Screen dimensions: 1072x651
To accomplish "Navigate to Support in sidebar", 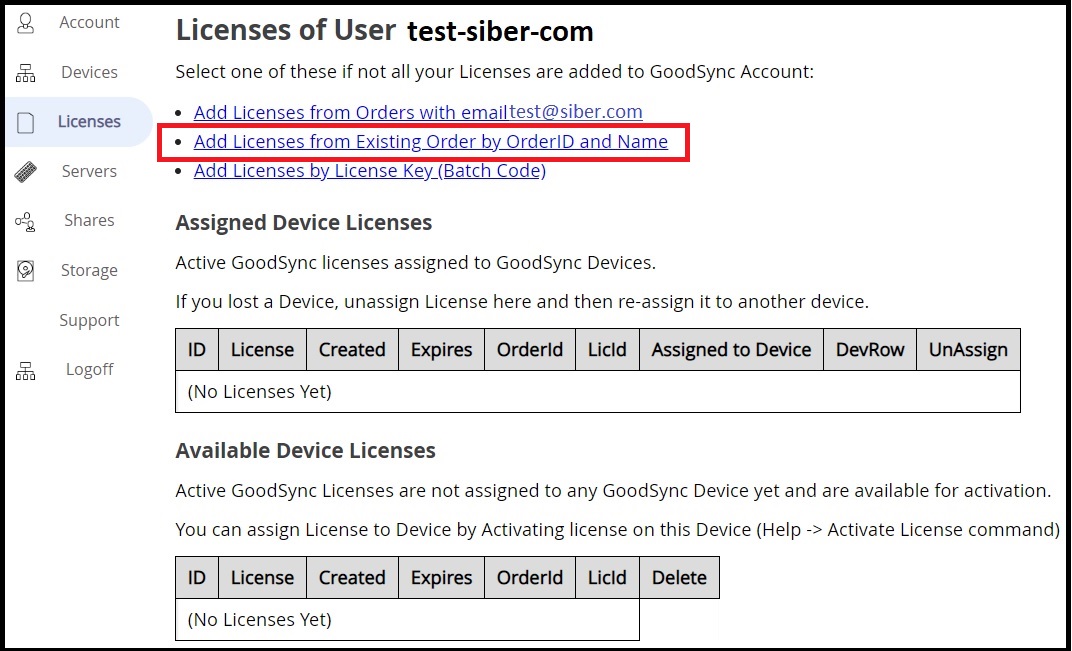I will coord(89,320).
